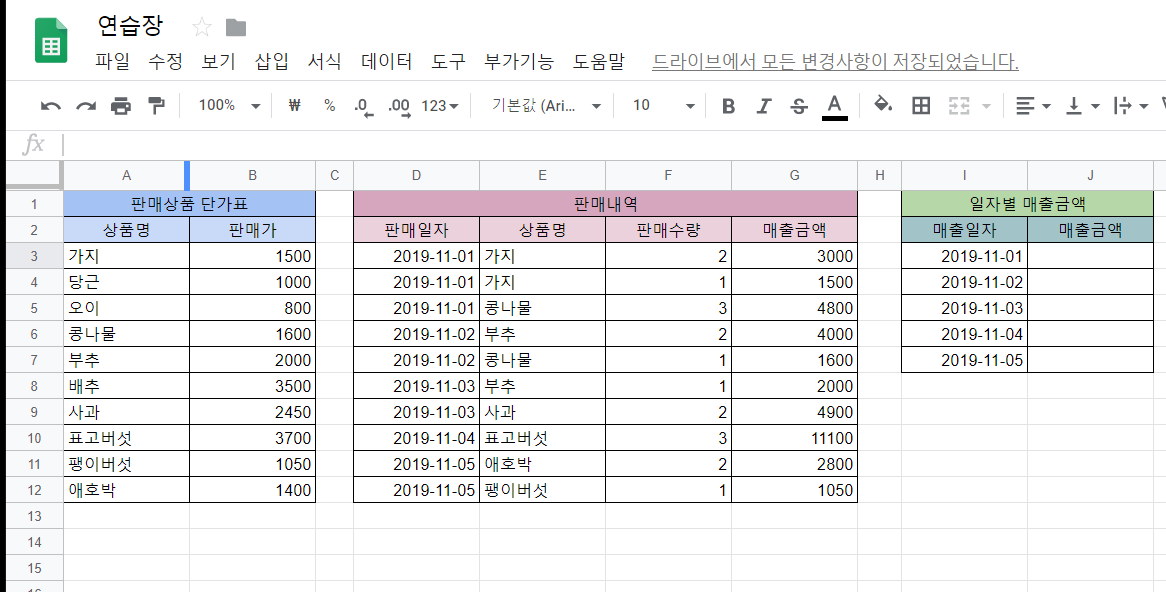This screenshot has height=592, width=1166.
Task: Open horizontal align dropdown
Action: click(1032, 106)
